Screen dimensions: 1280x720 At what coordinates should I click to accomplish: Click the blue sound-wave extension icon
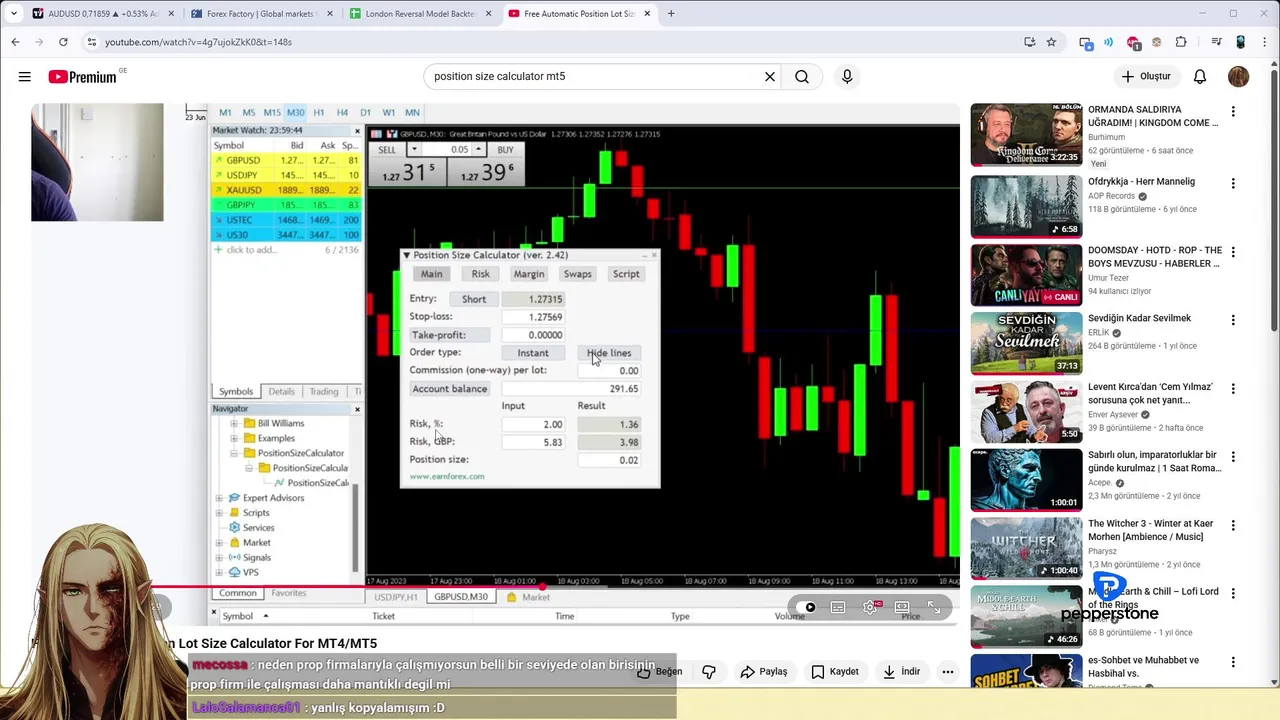[1109, 42]
